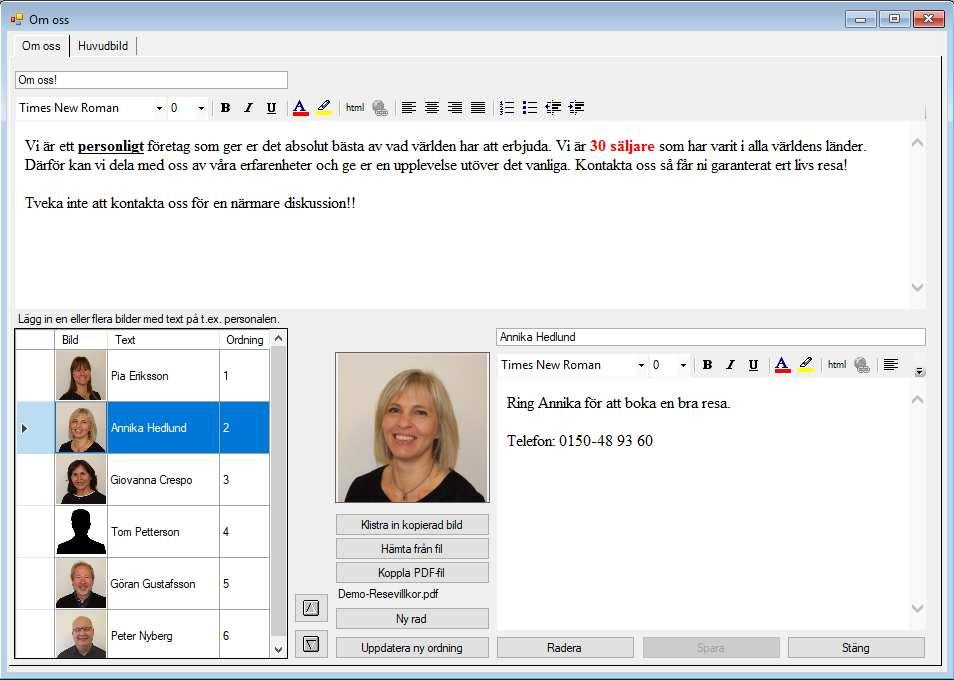Click Tom Petterson silhouette thumbnail
This screenshot has width=954, height=680.
[x=81, y=532]
